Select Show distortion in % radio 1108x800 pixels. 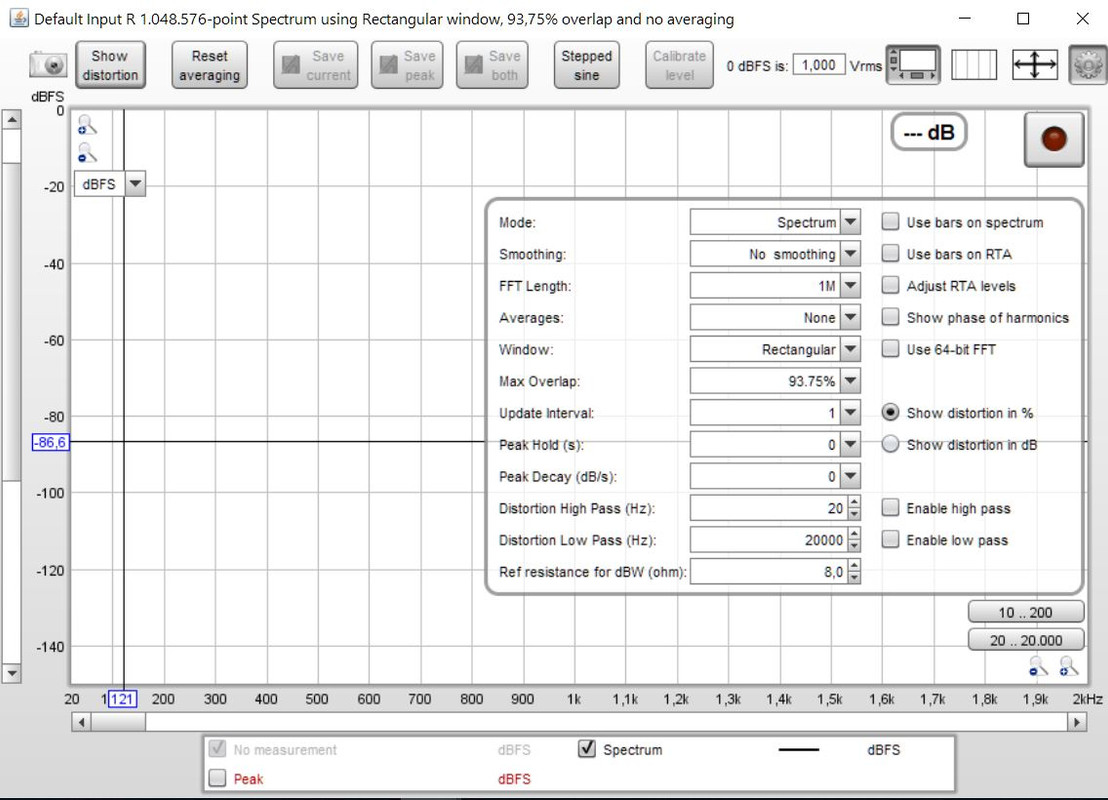coord(890,413)
